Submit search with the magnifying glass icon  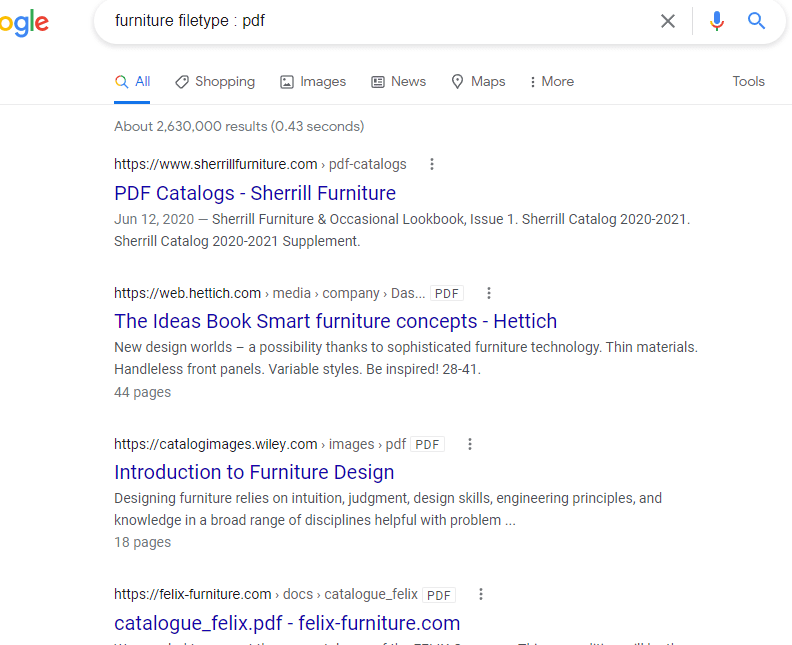click(756, 21)
